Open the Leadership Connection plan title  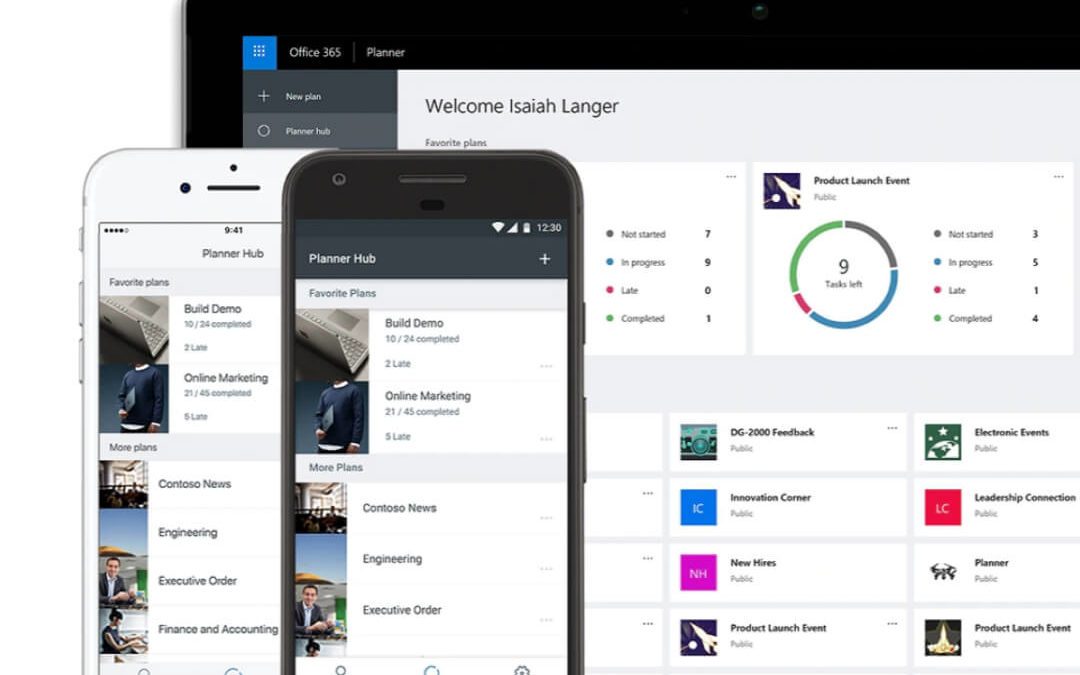(x=1025, y=497)
